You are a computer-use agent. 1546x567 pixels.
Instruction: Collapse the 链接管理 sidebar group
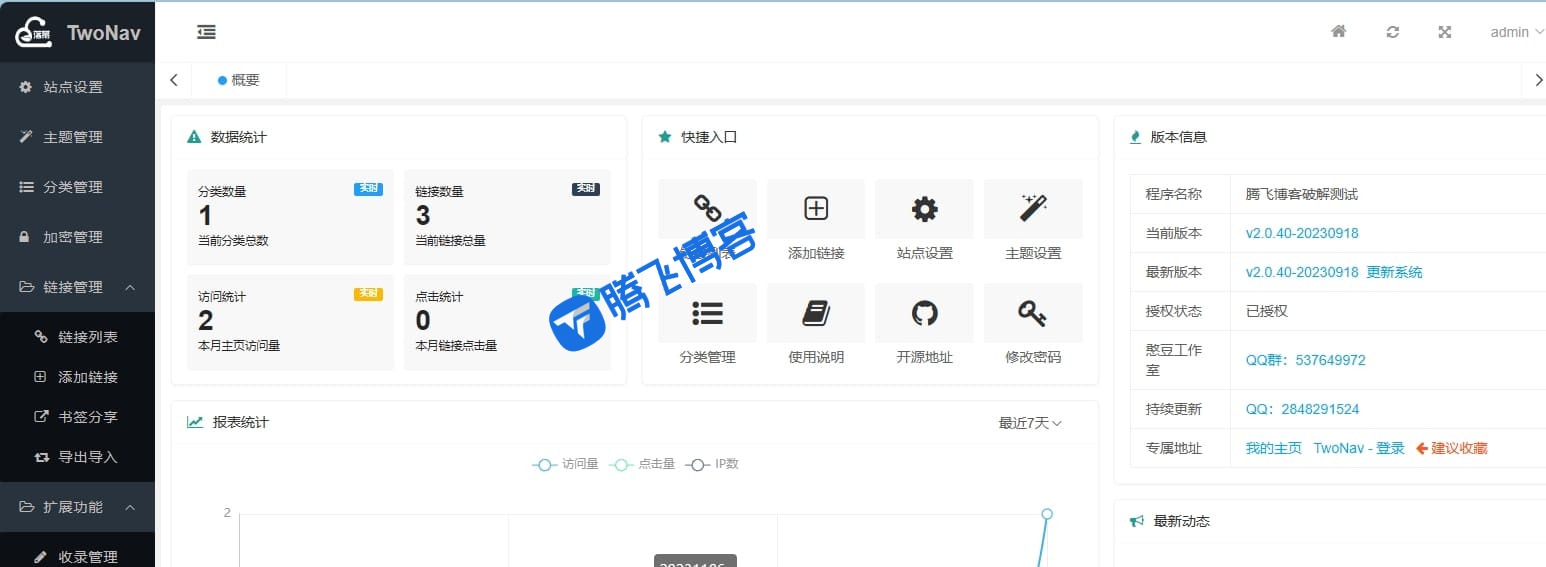(77, 287)
